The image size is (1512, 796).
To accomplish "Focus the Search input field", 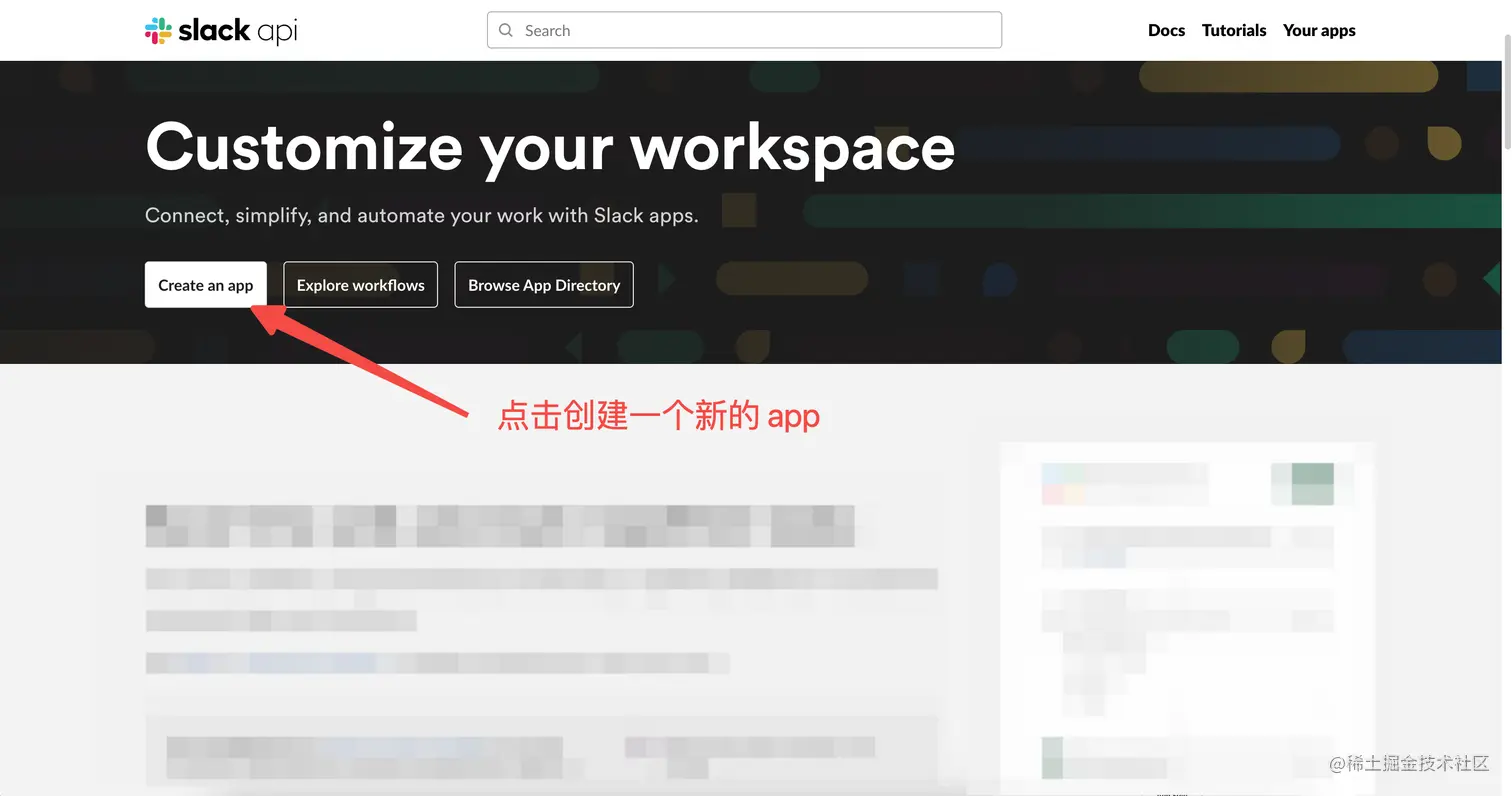I will (744, 30).
